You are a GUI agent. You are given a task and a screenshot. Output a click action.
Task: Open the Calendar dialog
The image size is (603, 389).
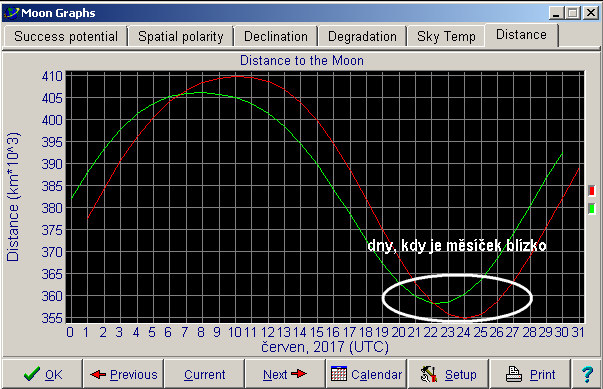(366, 374)
